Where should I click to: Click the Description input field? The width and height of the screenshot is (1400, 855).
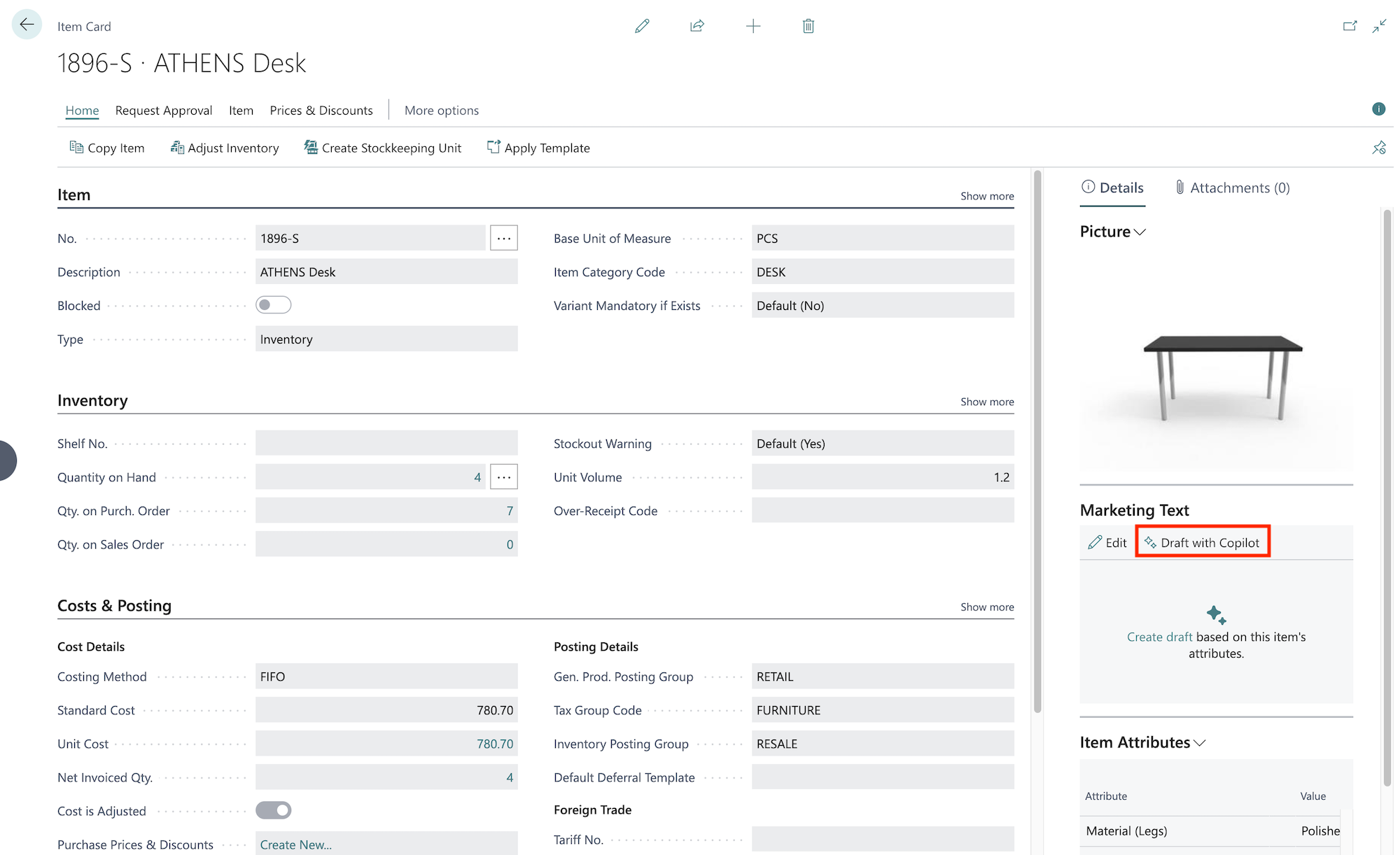click(386, 271)
